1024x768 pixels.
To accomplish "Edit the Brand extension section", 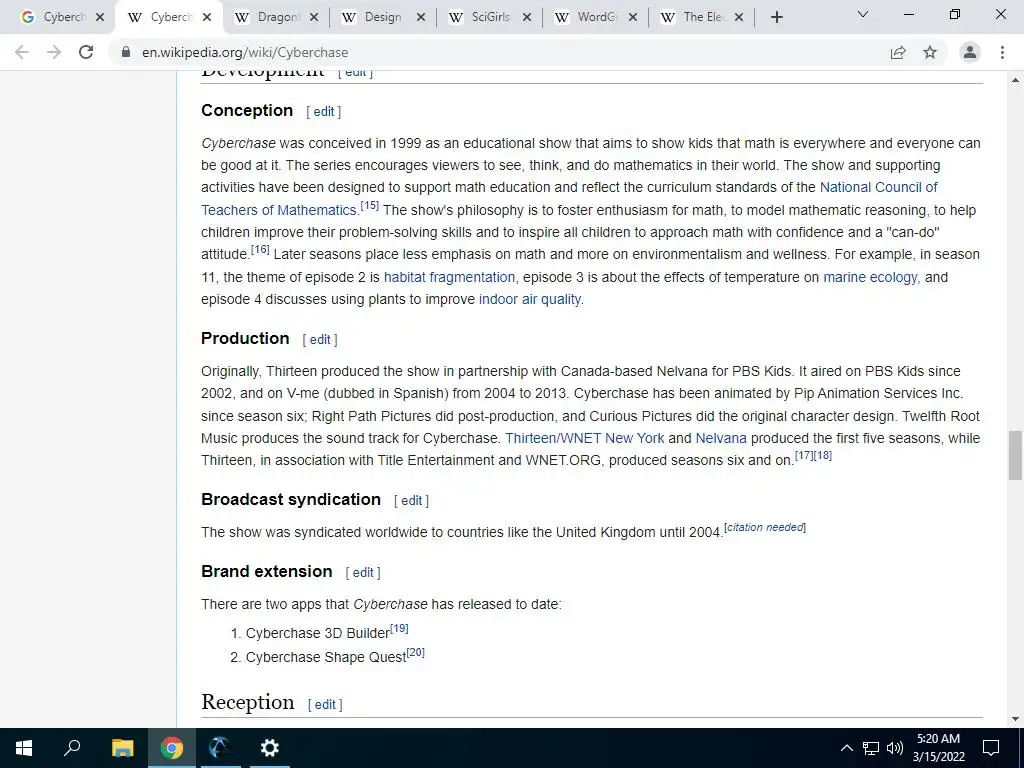I will (363, 573).
